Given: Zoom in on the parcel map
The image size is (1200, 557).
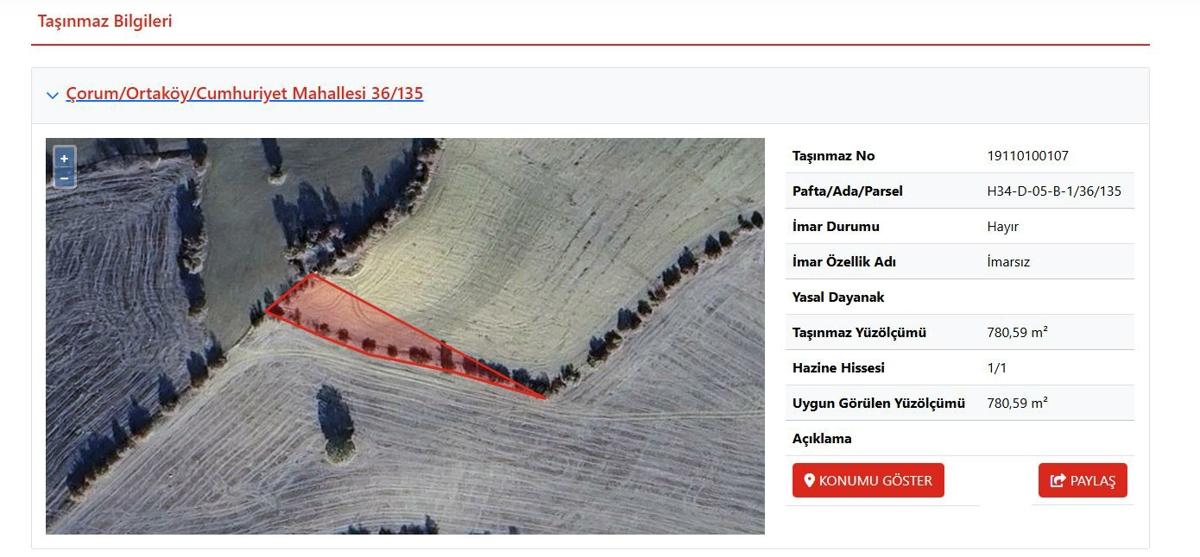Looking at the screenshot, I should coord(64,158).
